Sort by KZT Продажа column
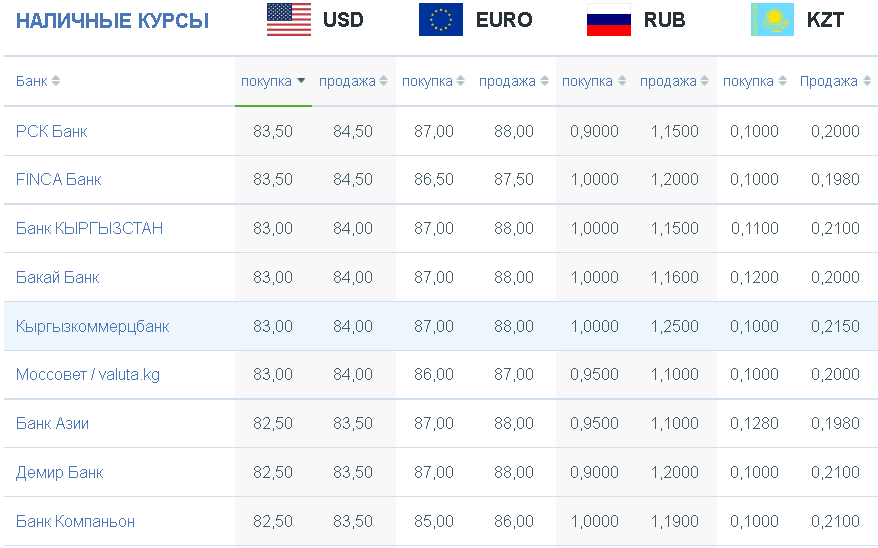 tap(835, 81)
